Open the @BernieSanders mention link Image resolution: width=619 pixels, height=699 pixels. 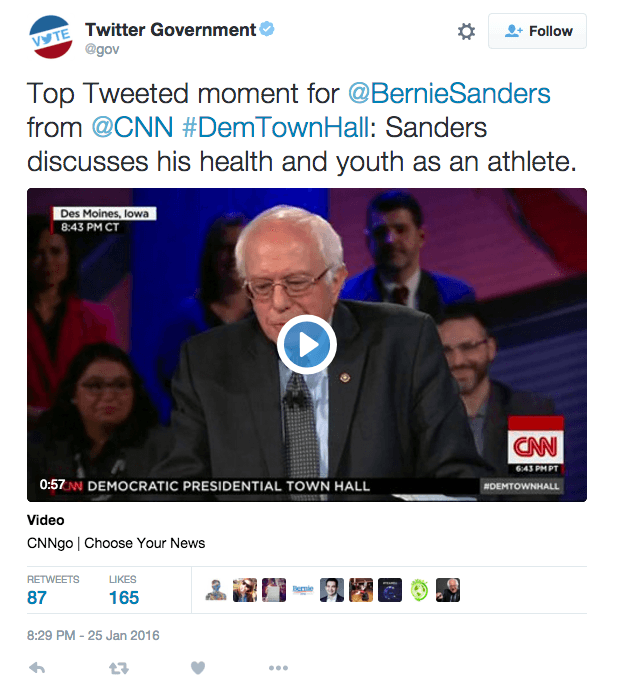[x=449, y=94]
